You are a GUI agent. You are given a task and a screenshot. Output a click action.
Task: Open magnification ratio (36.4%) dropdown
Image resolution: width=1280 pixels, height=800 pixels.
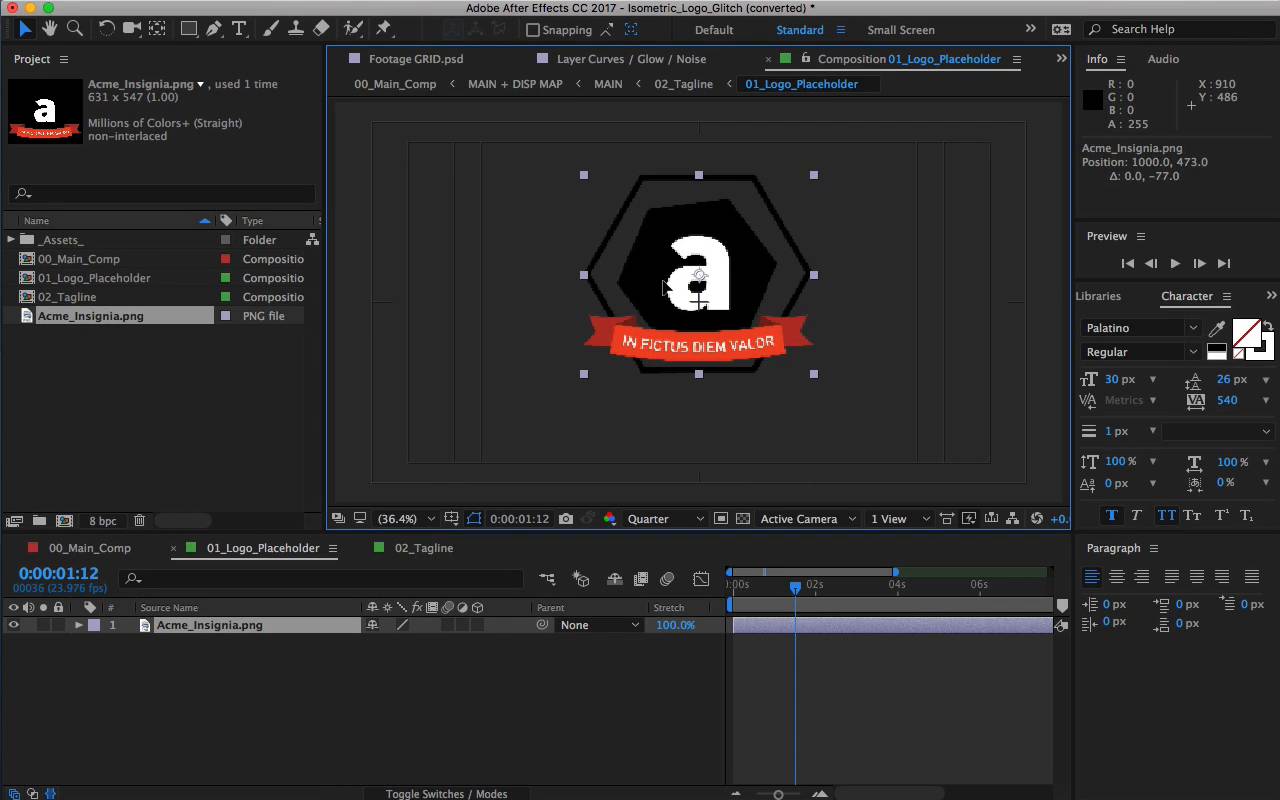point(405,519)
